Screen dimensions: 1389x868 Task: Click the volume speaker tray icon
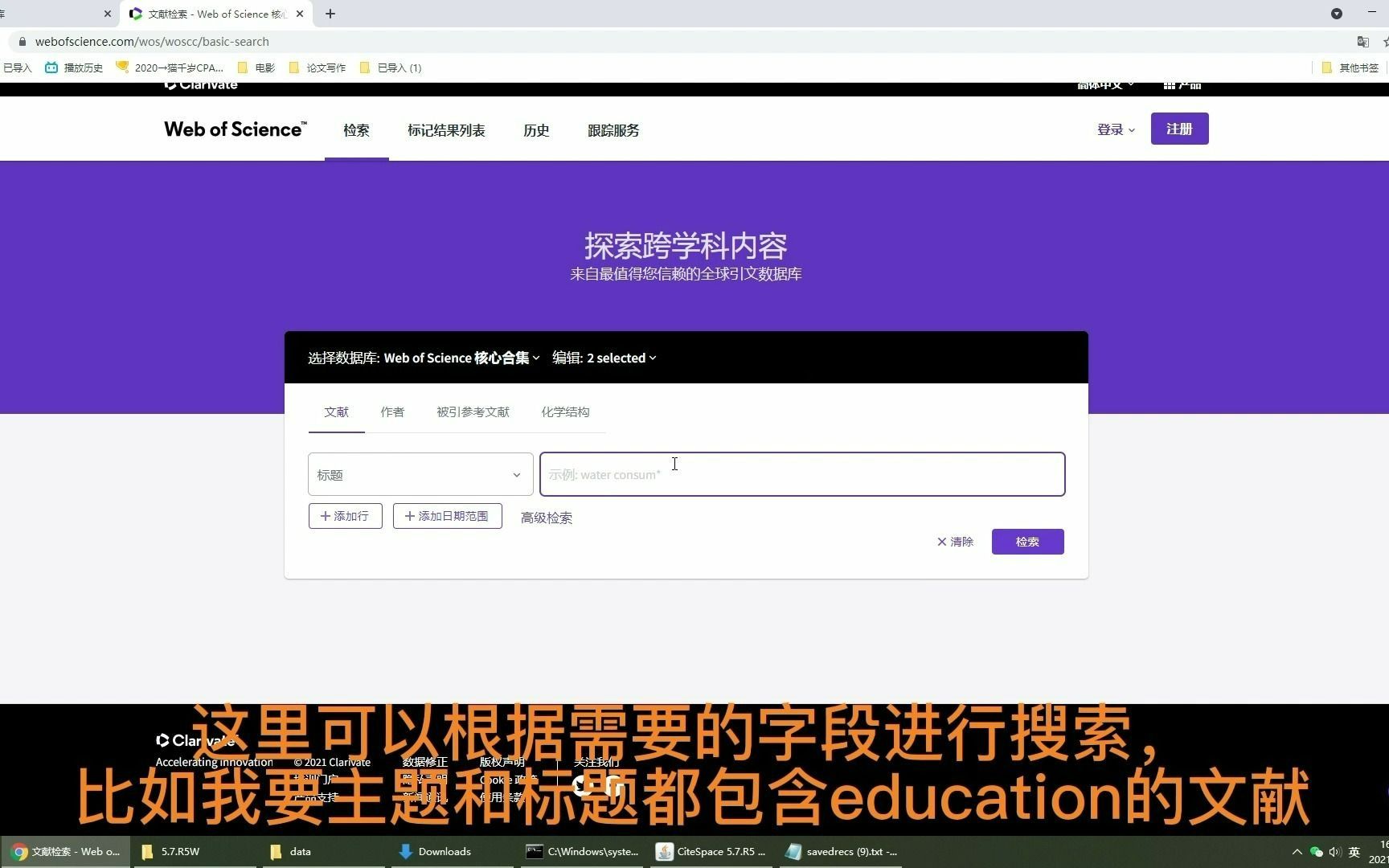pyautogui.click(x=1335, y=852)
